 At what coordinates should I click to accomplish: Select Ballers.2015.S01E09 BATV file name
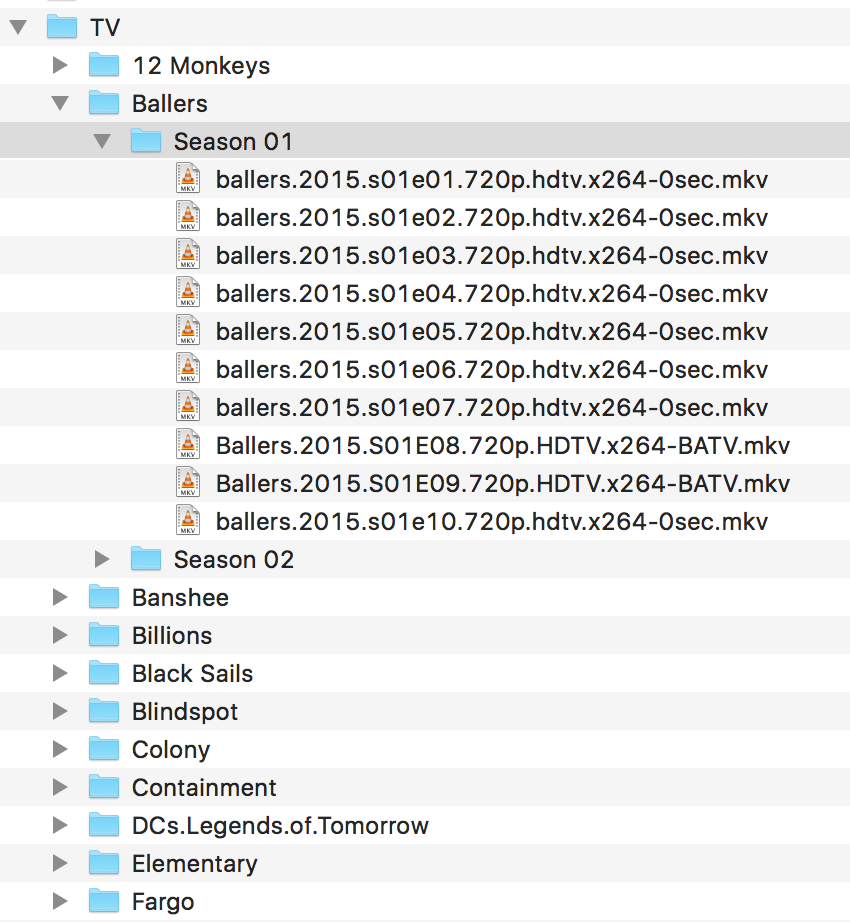tap(502, 484)
